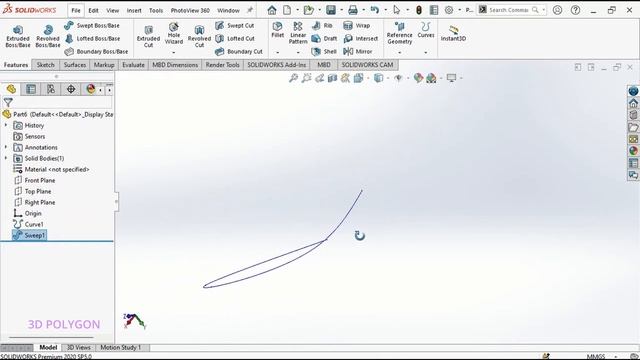This screenshot has width=640, height=360.
Task: Open the Hole Wizard tool
Action: pyautogui.click(x=173, y=33)
